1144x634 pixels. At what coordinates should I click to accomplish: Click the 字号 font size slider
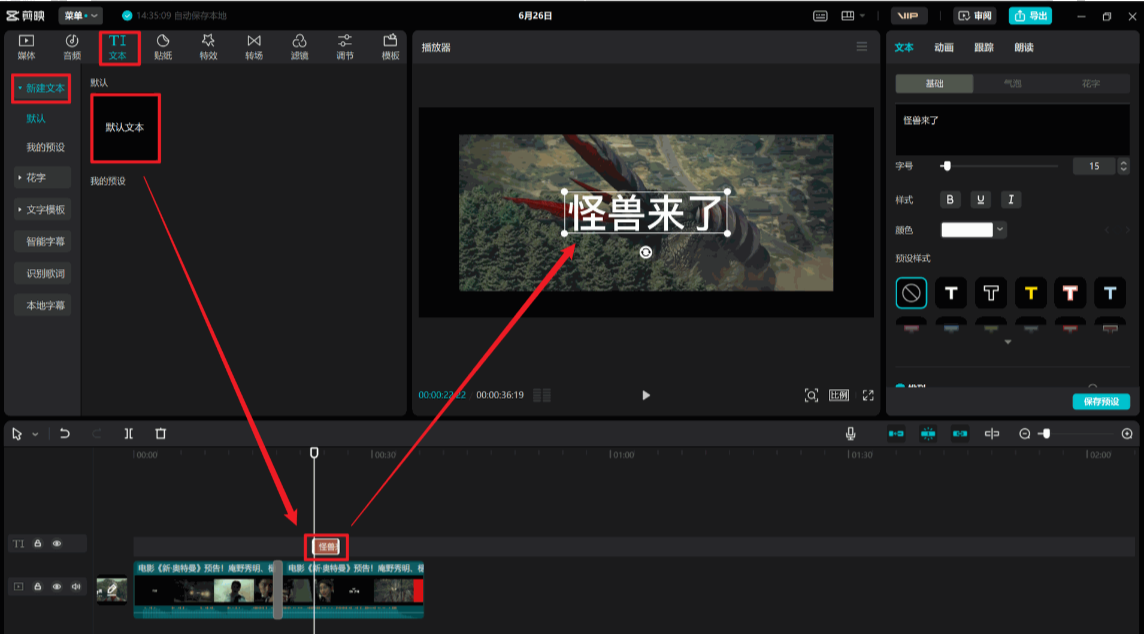coord(1000,166)
